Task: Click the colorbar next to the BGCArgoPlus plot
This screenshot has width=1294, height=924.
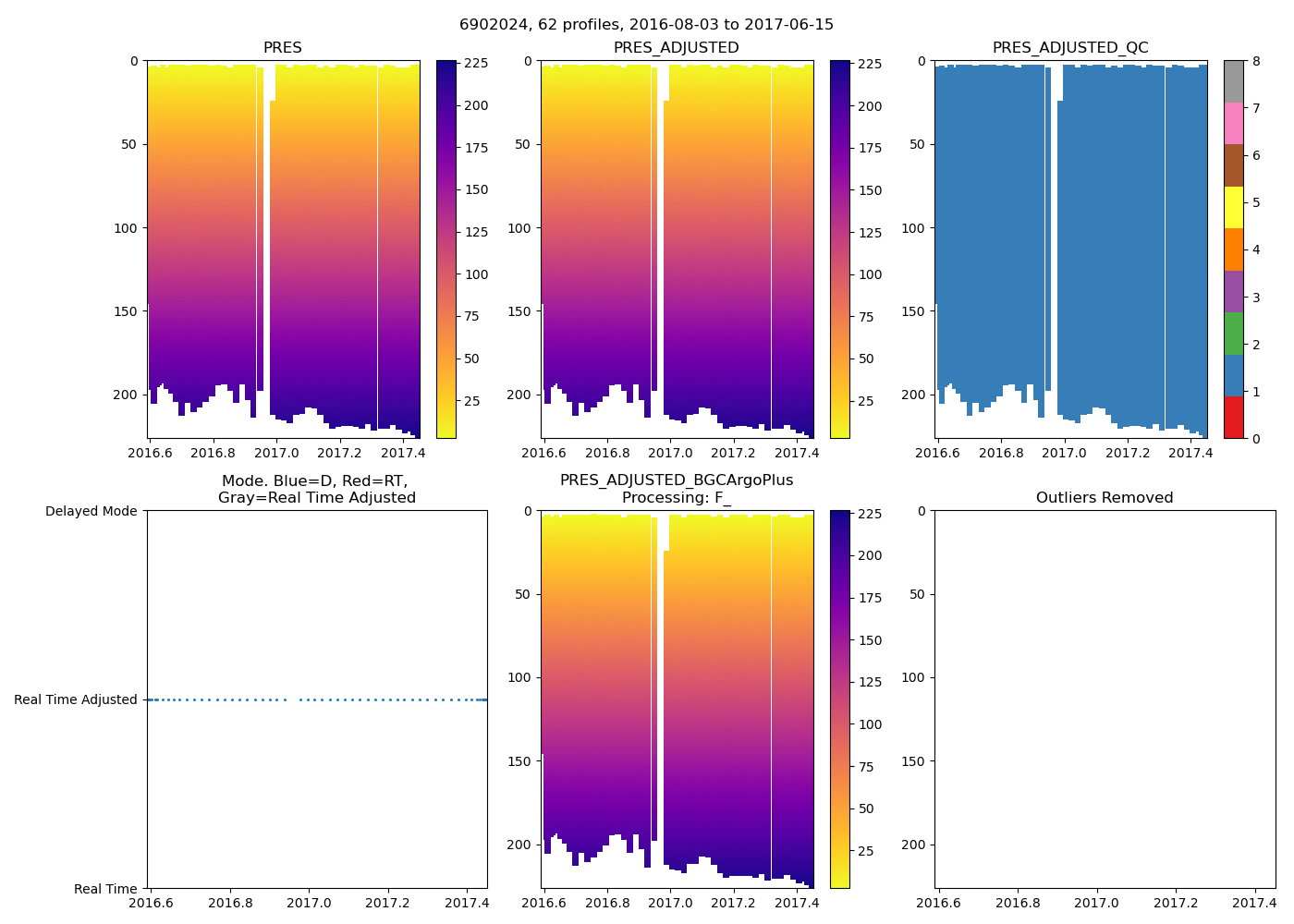Action: point(839,699)
